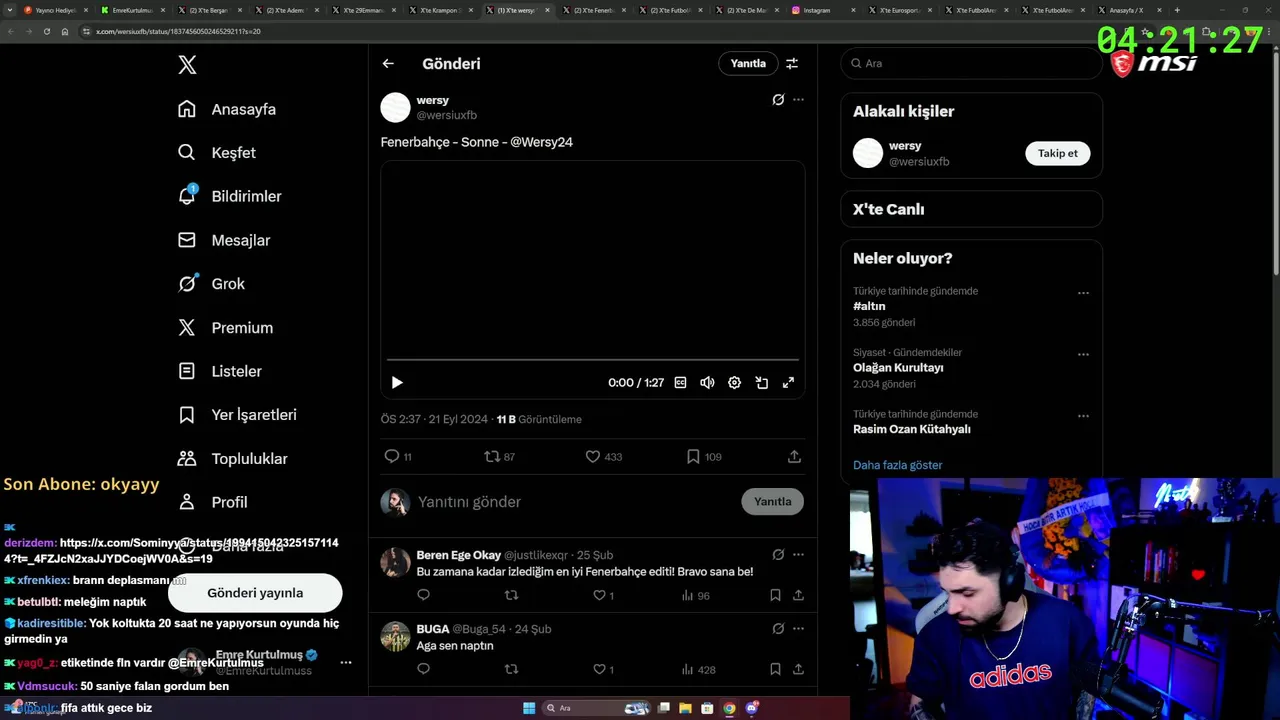Click the @Wersy24 mention link

541,142
